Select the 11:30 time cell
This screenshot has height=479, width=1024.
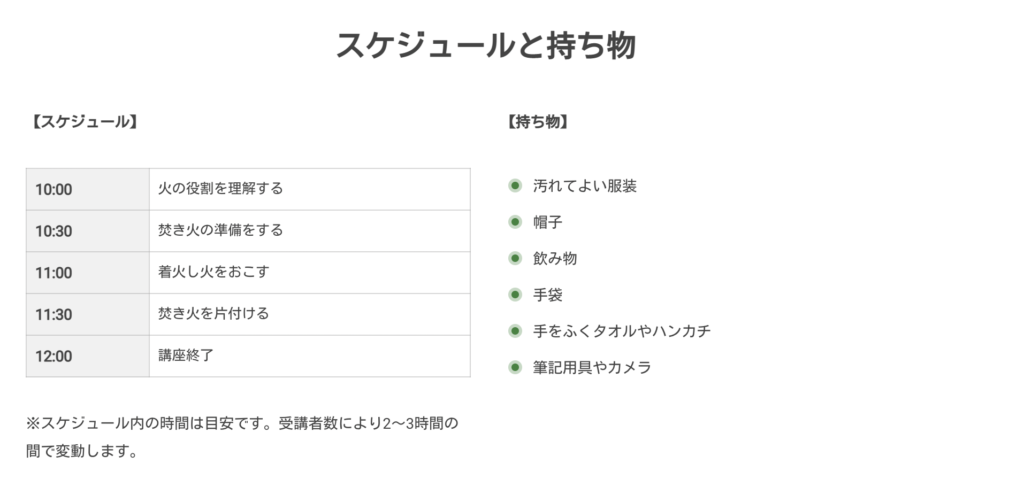pos(88,315)
